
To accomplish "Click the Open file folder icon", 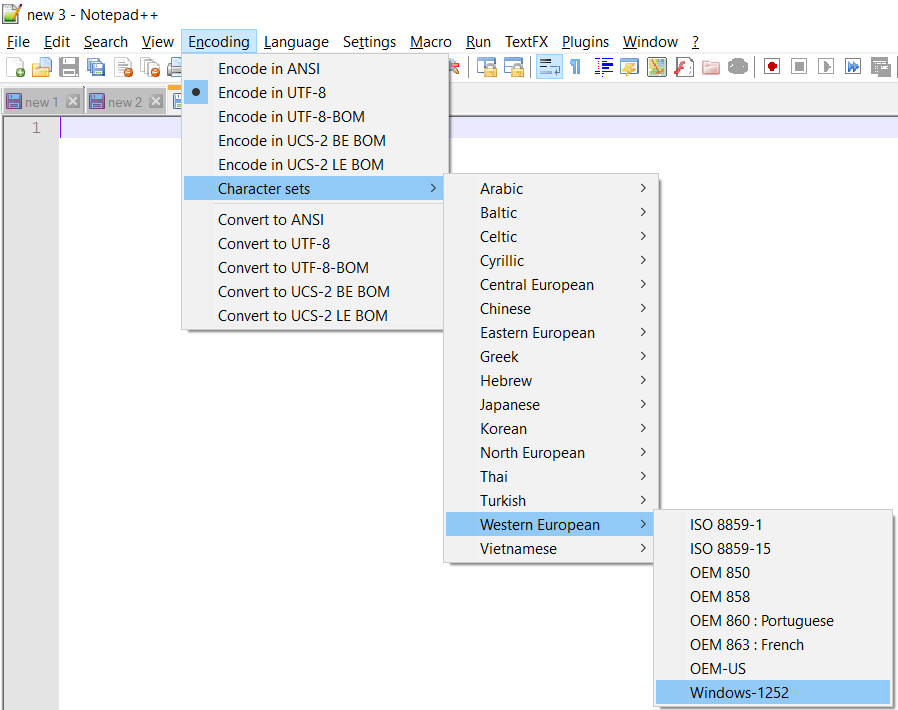I will pyautogui.click(x=42, y=67).
